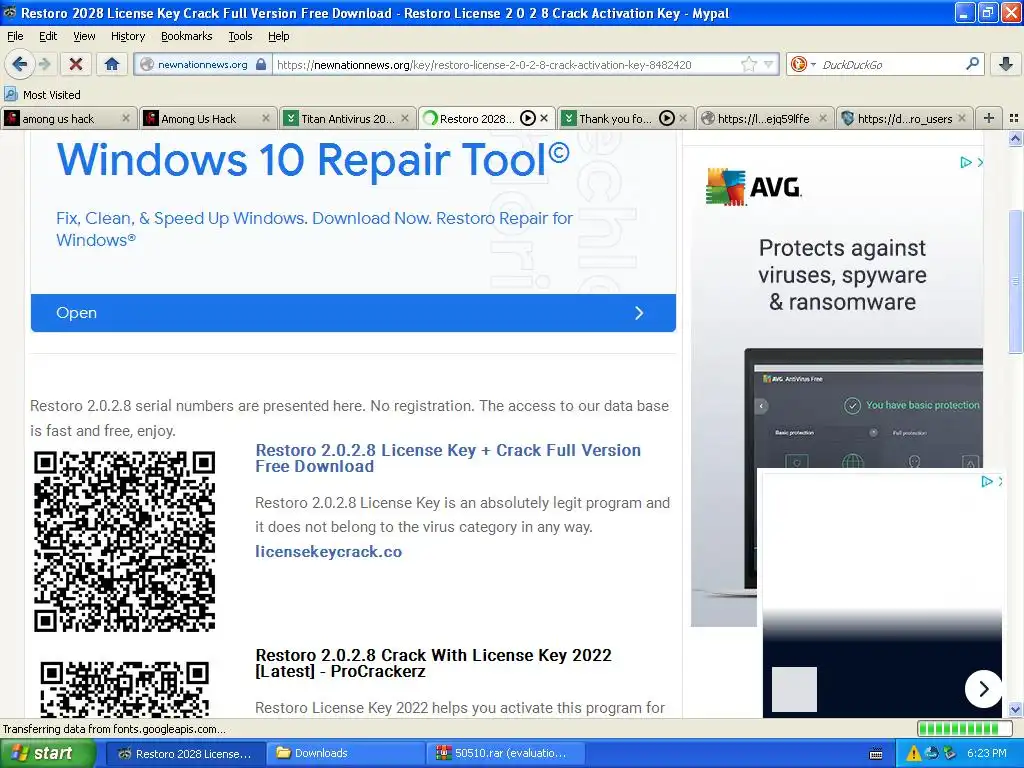Click the Forward arrow button

[44, 64]
